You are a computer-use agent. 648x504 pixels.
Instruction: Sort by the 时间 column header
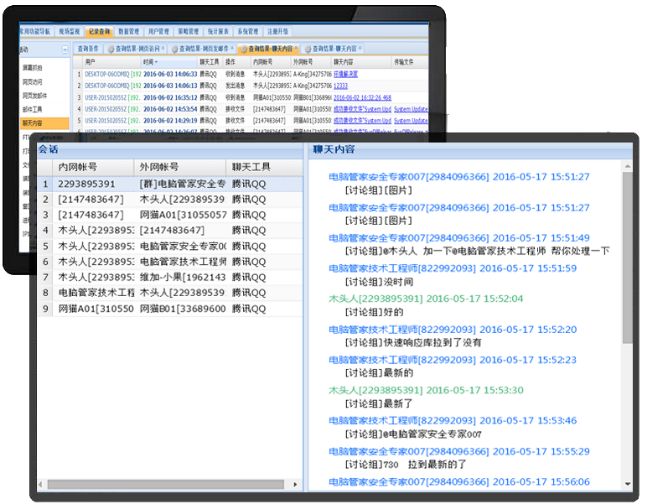pyautogui.click(x=150, y=61)
